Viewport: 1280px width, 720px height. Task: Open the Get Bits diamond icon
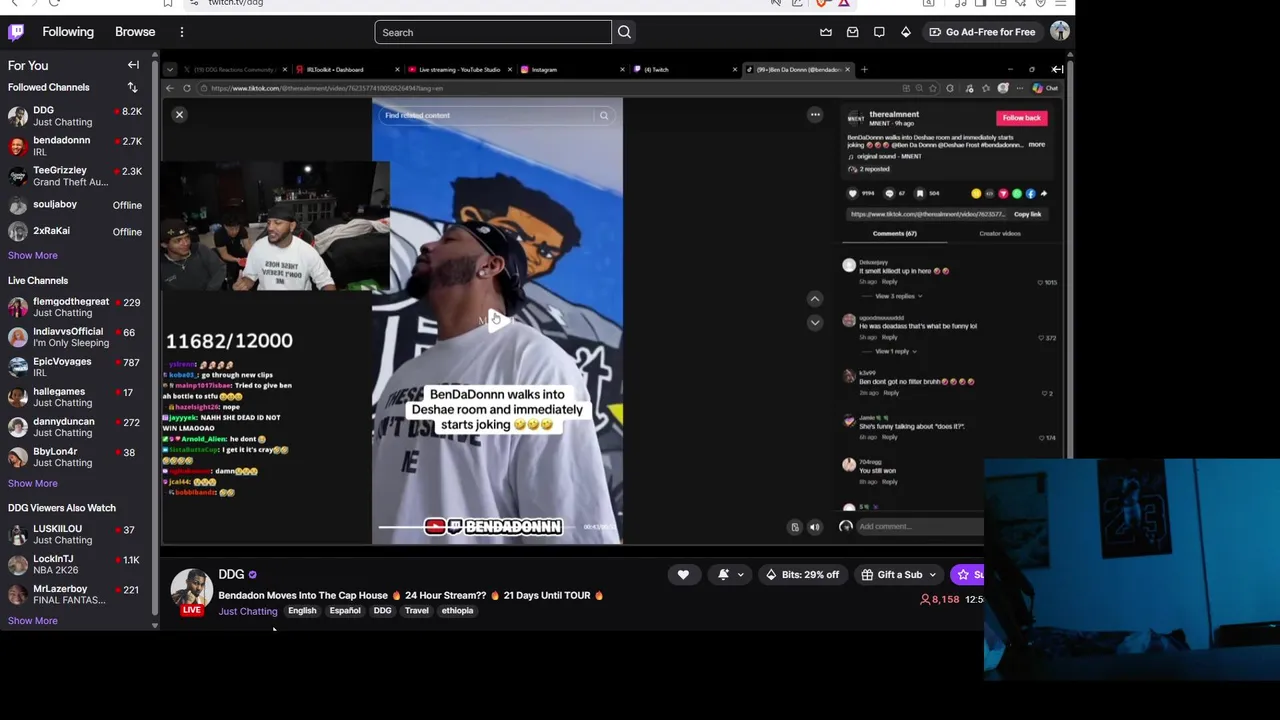905,32
